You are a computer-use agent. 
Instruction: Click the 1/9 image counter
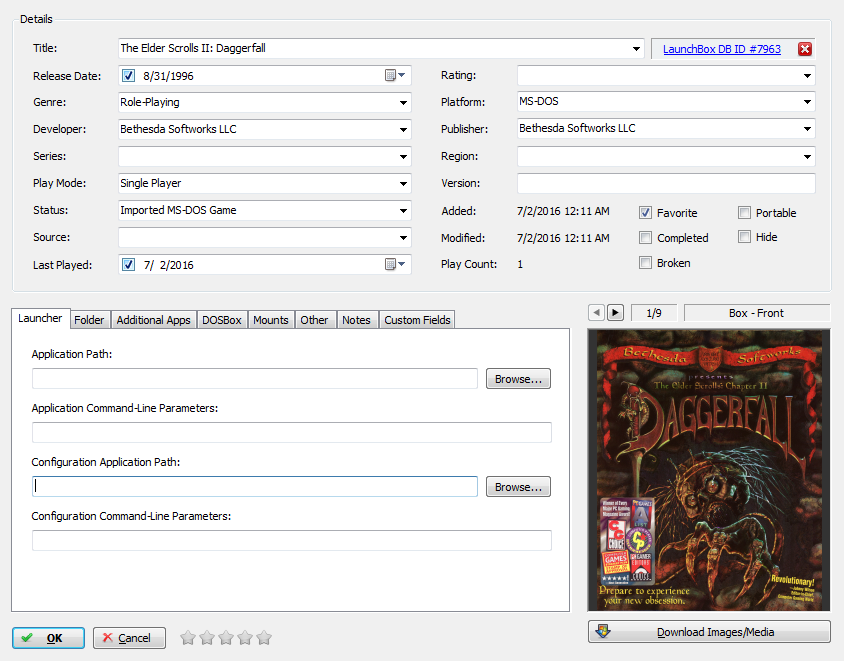654,313
